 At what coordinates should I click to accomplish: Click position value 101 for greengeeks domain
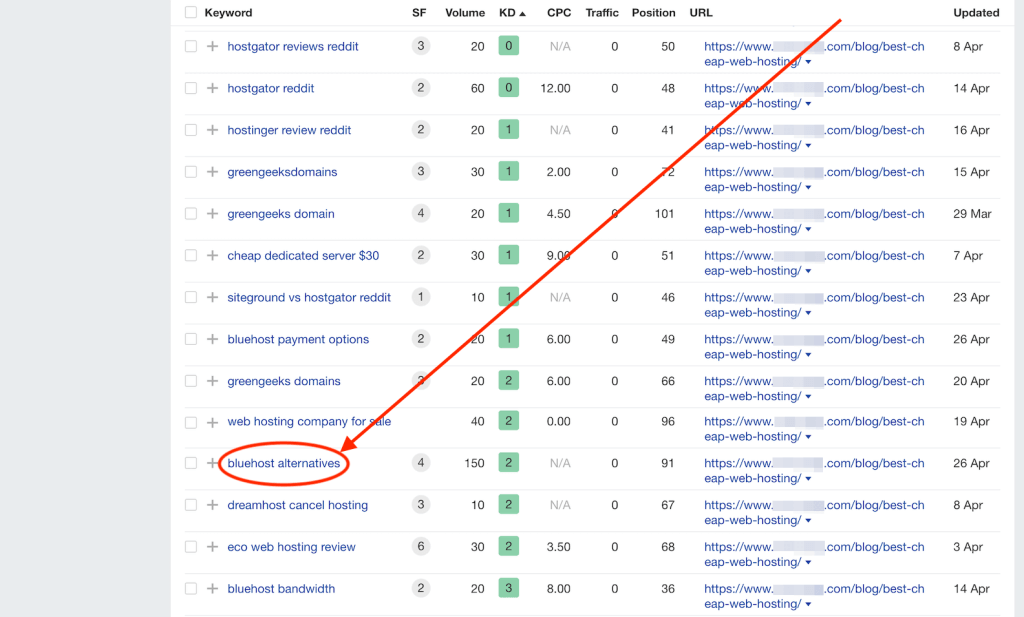(665, 214)
